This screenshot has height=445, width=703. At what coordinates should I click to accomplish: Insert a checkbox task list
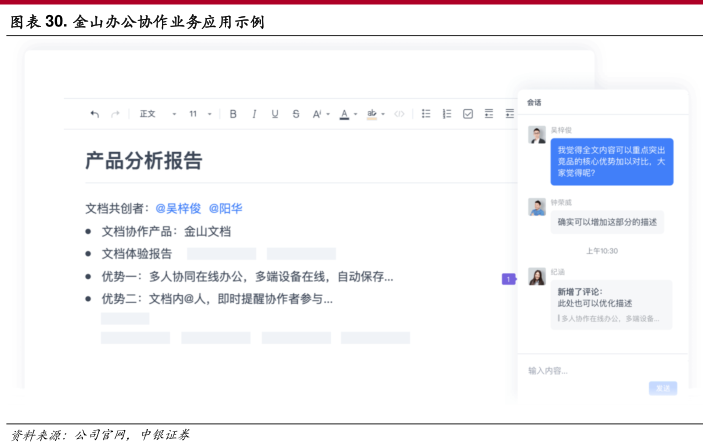[x=468, y=114]
